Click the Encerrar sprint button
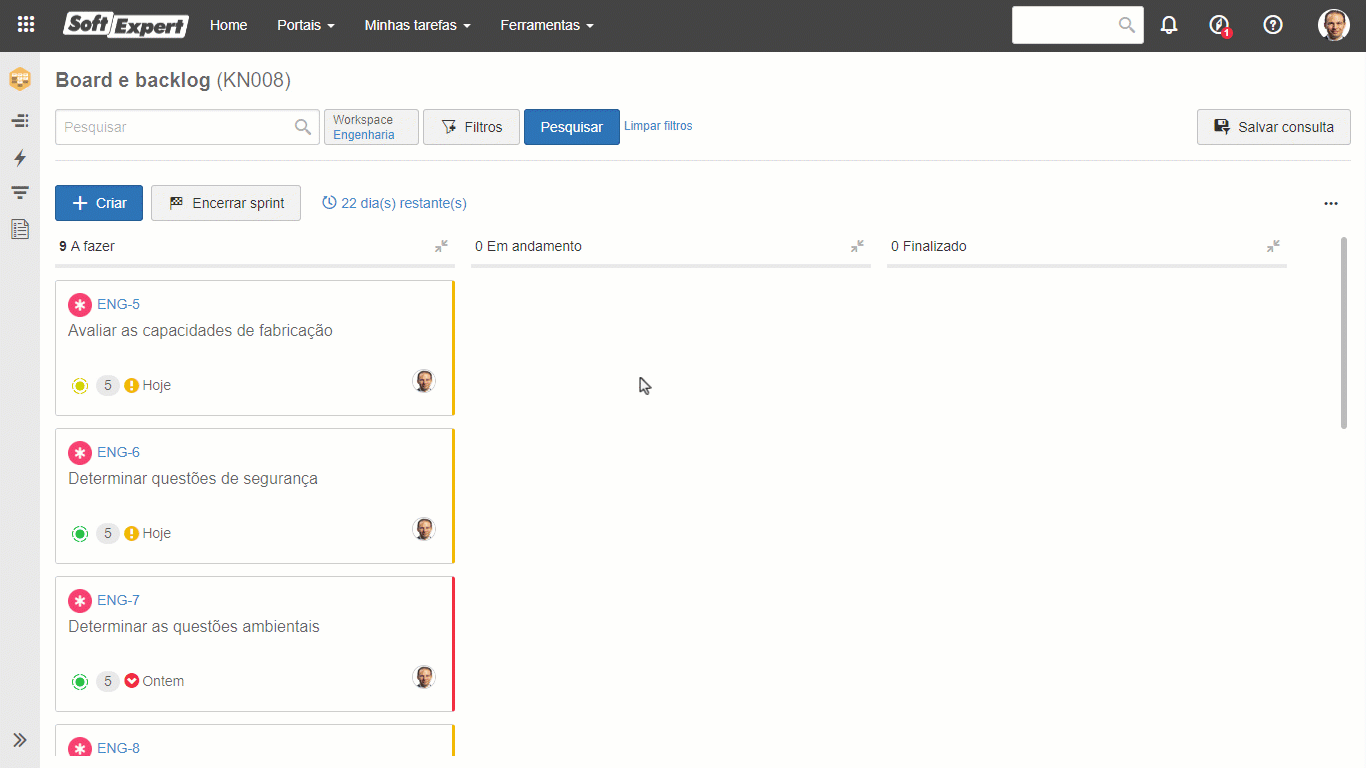This screenshot has height=768, width=1366. click(226, 203)
